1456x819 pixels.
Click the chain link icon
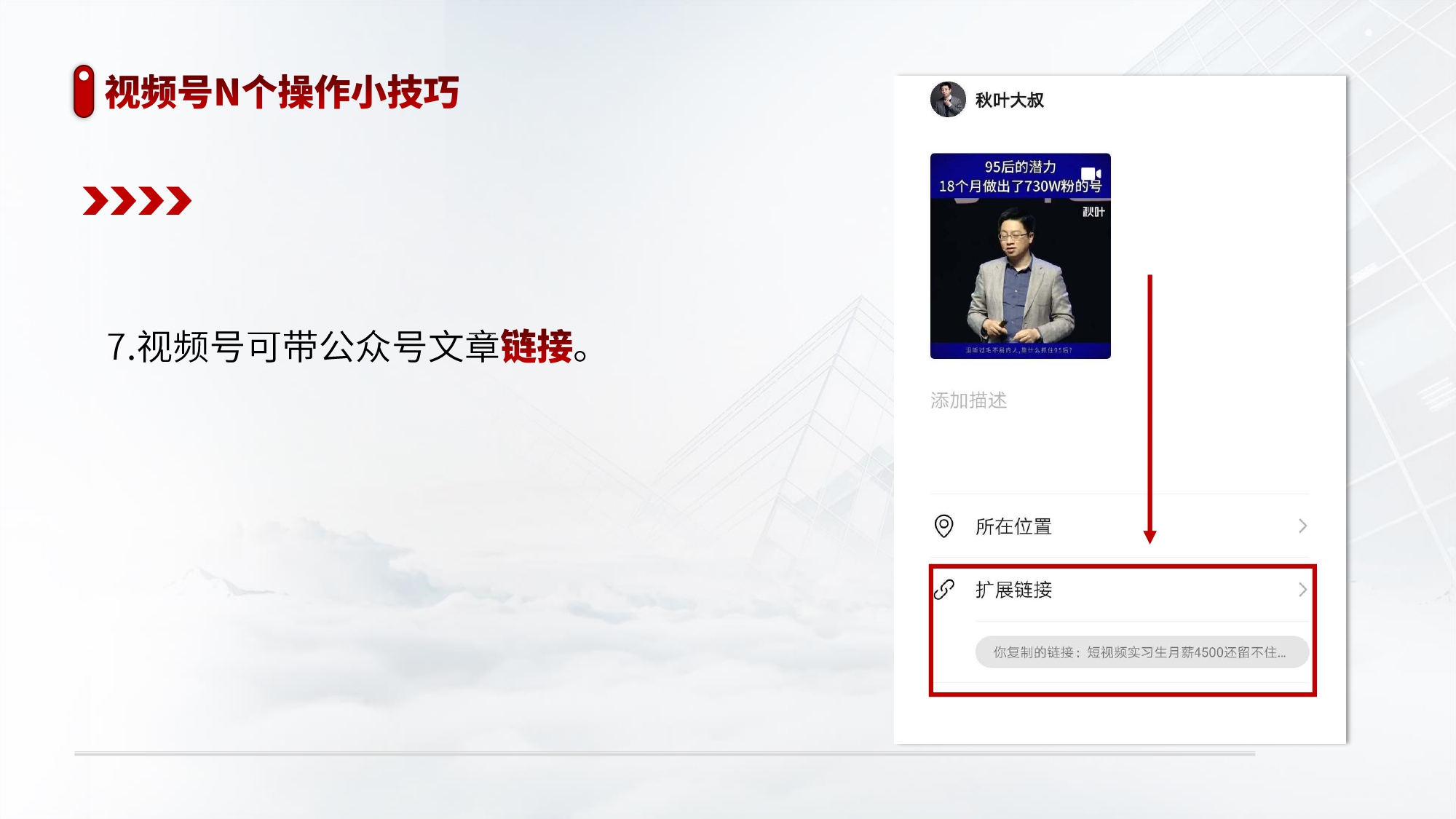943,589
